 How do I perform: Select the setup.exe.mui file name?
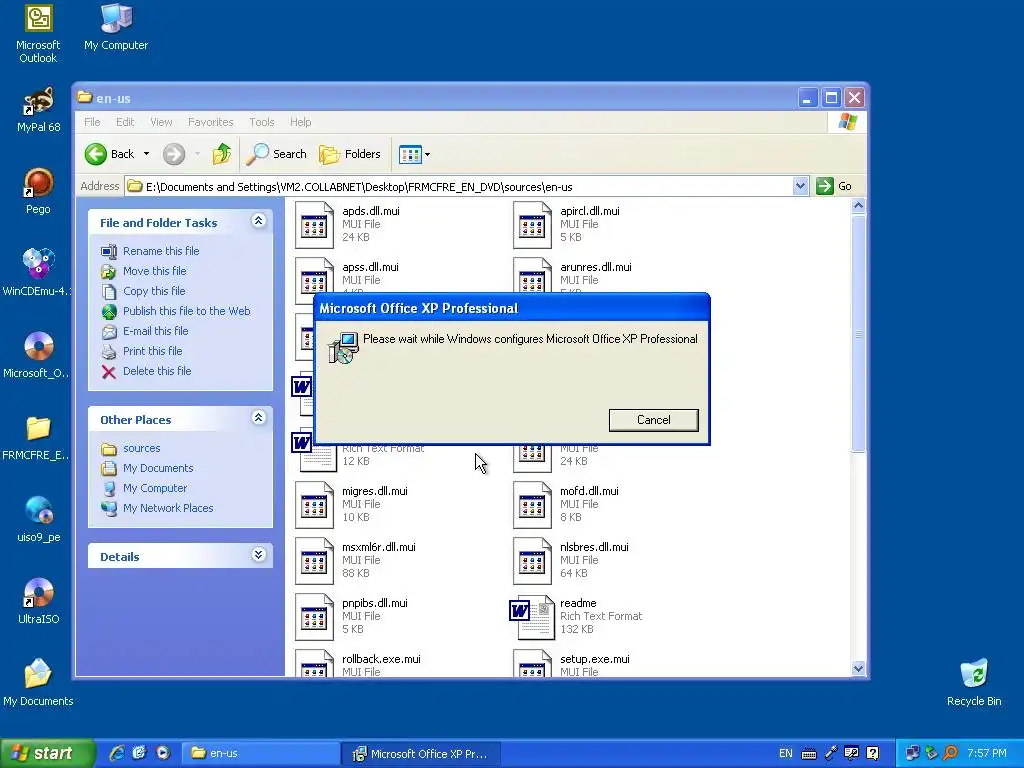pyautogui.click(x=594, y=659)
